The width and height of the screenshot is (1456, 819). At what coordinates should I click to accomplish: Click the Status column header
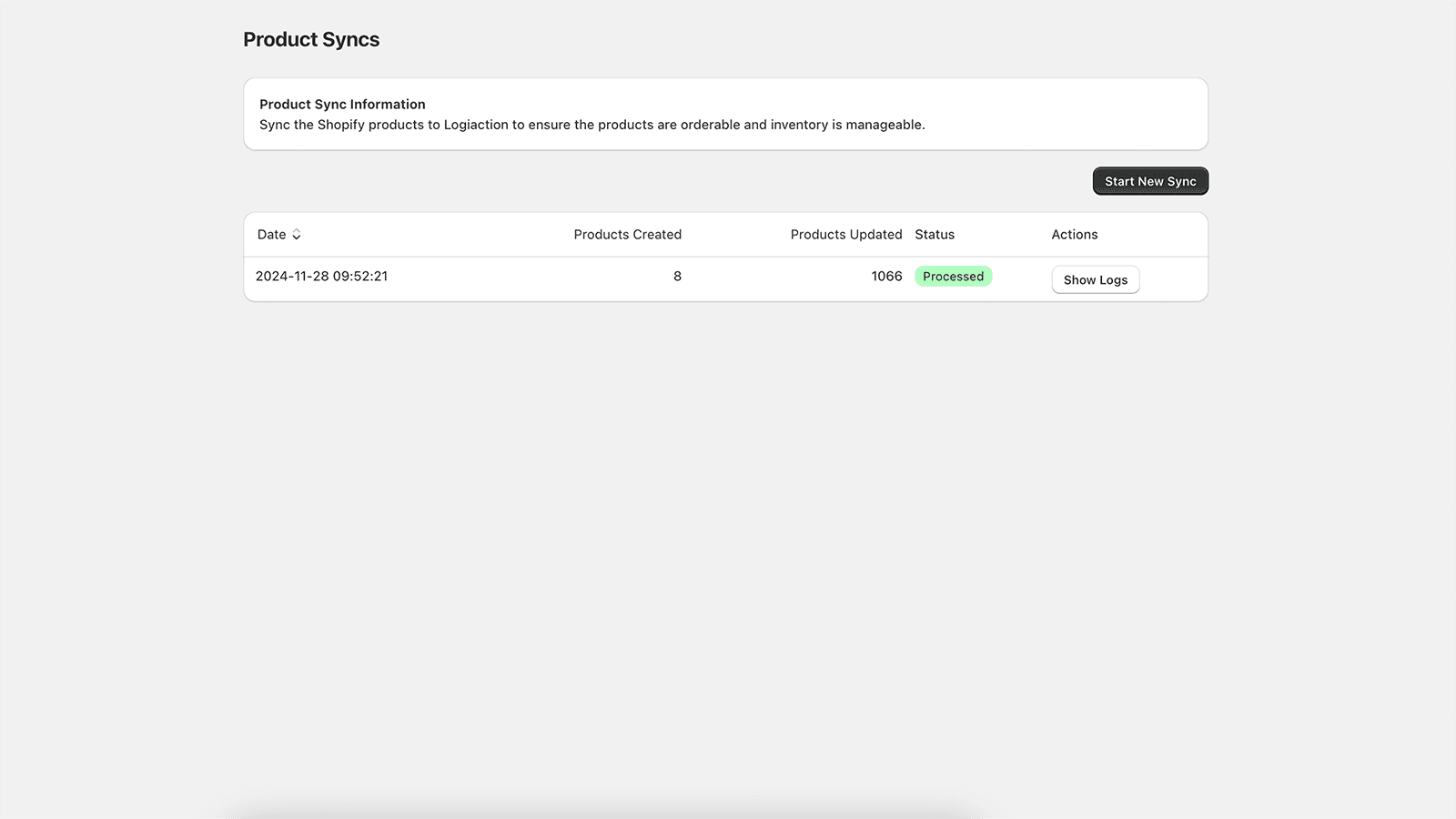point(935,235)
